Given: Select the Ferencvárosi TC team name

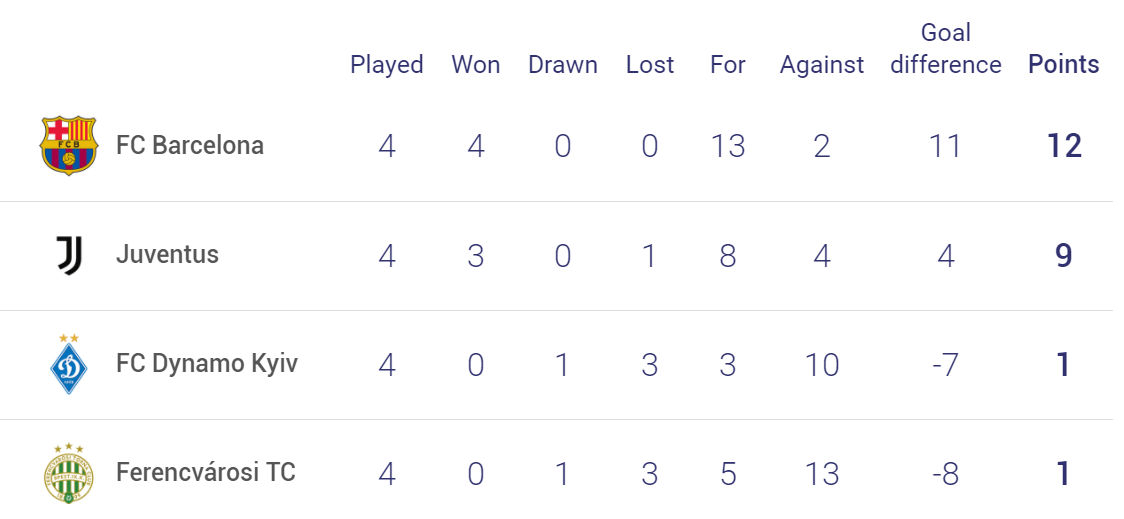Looking at the screenshot, I should (206, 473).
